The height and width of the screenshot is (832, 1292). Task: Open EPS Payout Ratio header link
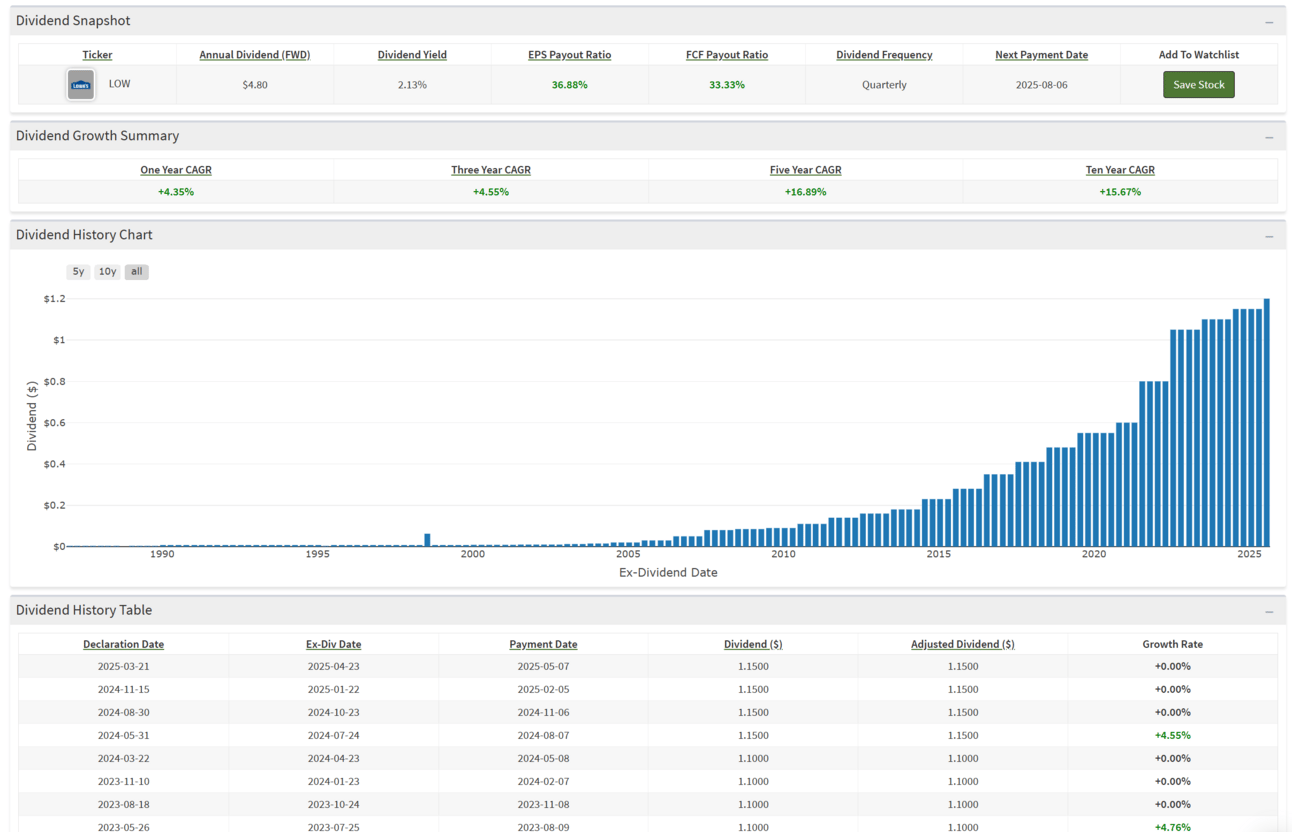pos(569,55)
